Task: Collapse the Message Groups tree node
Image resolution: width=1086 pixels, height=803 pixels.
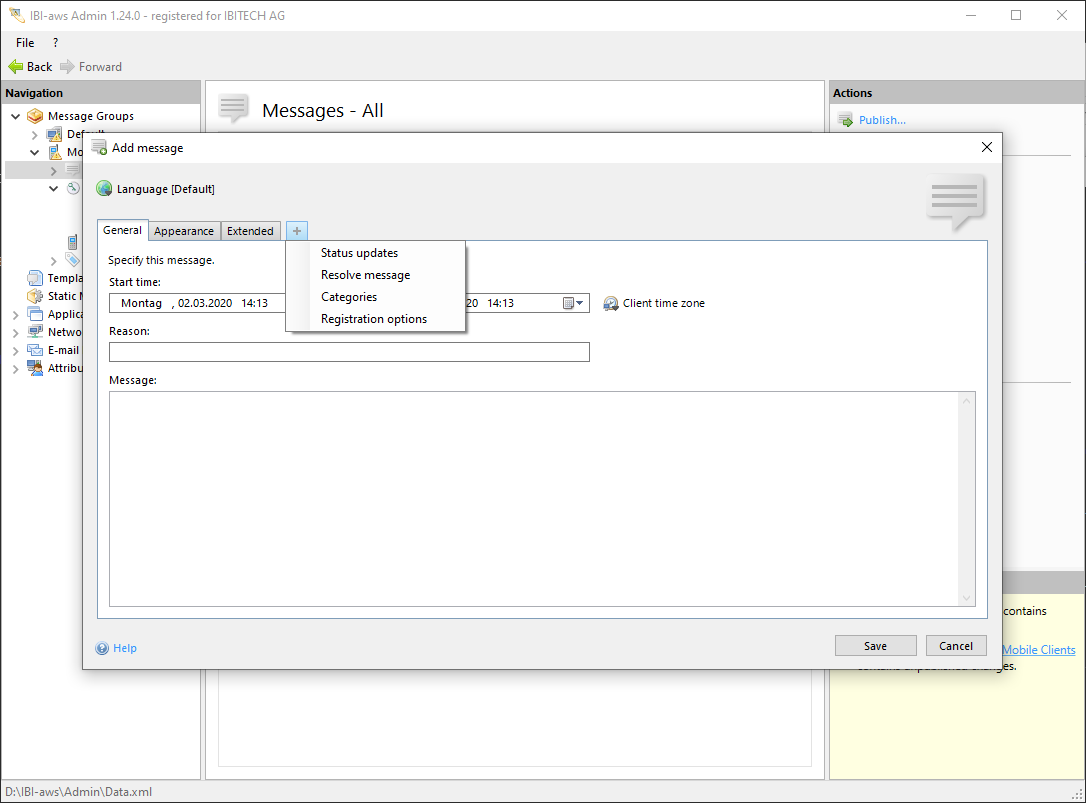Action: [16, 116]
